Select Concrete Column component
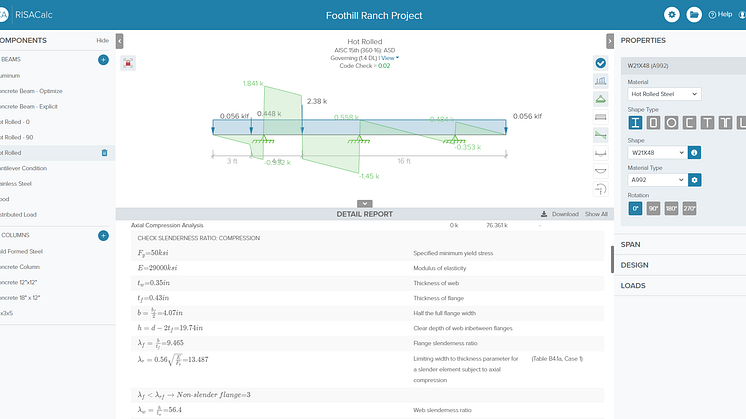 point(20,267)
